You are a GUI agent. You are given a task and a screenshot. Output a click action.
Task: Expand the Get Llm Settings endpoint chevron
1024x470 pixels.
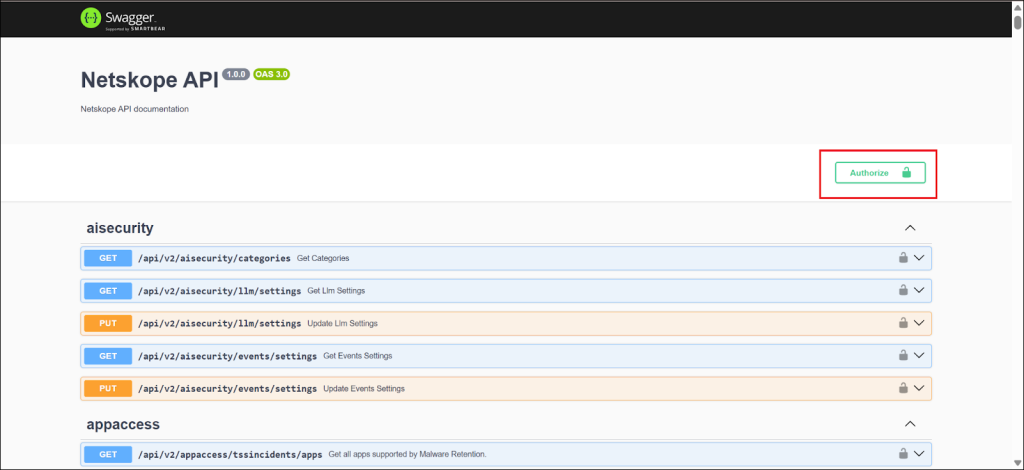point(919,290)
